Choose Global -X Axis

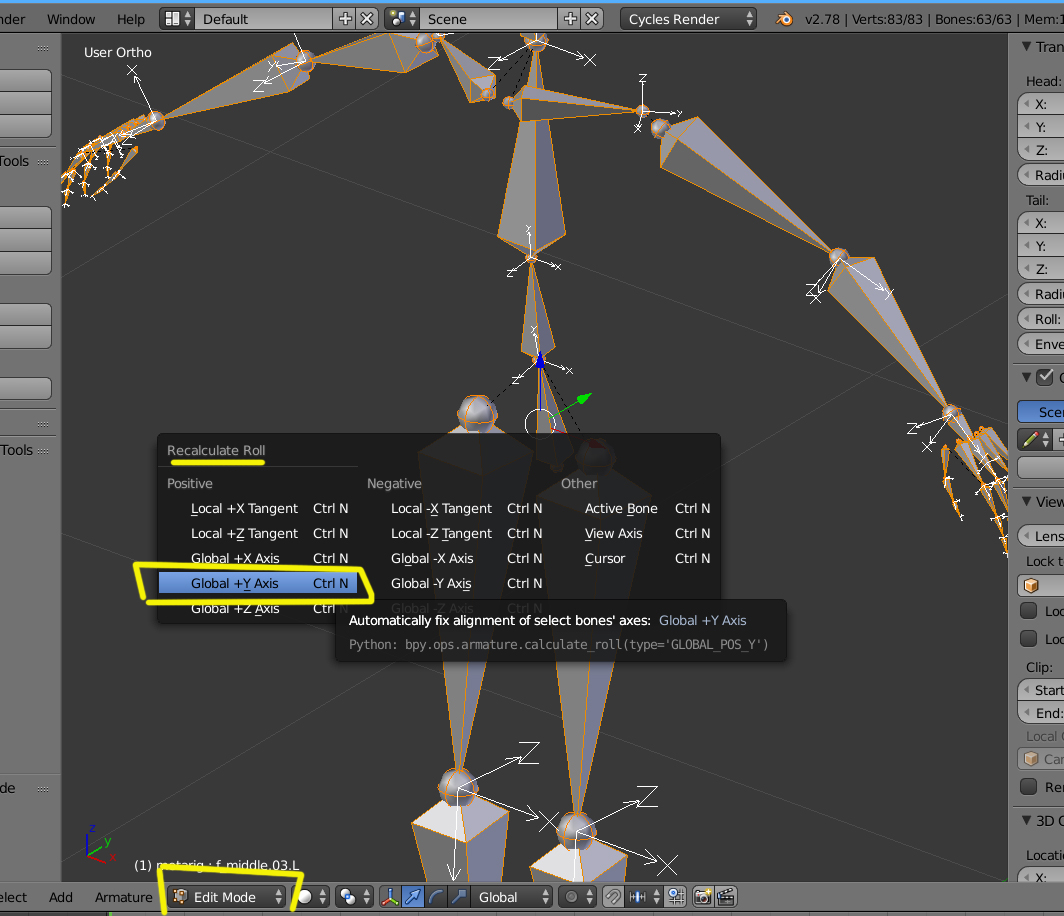point(458,558)
